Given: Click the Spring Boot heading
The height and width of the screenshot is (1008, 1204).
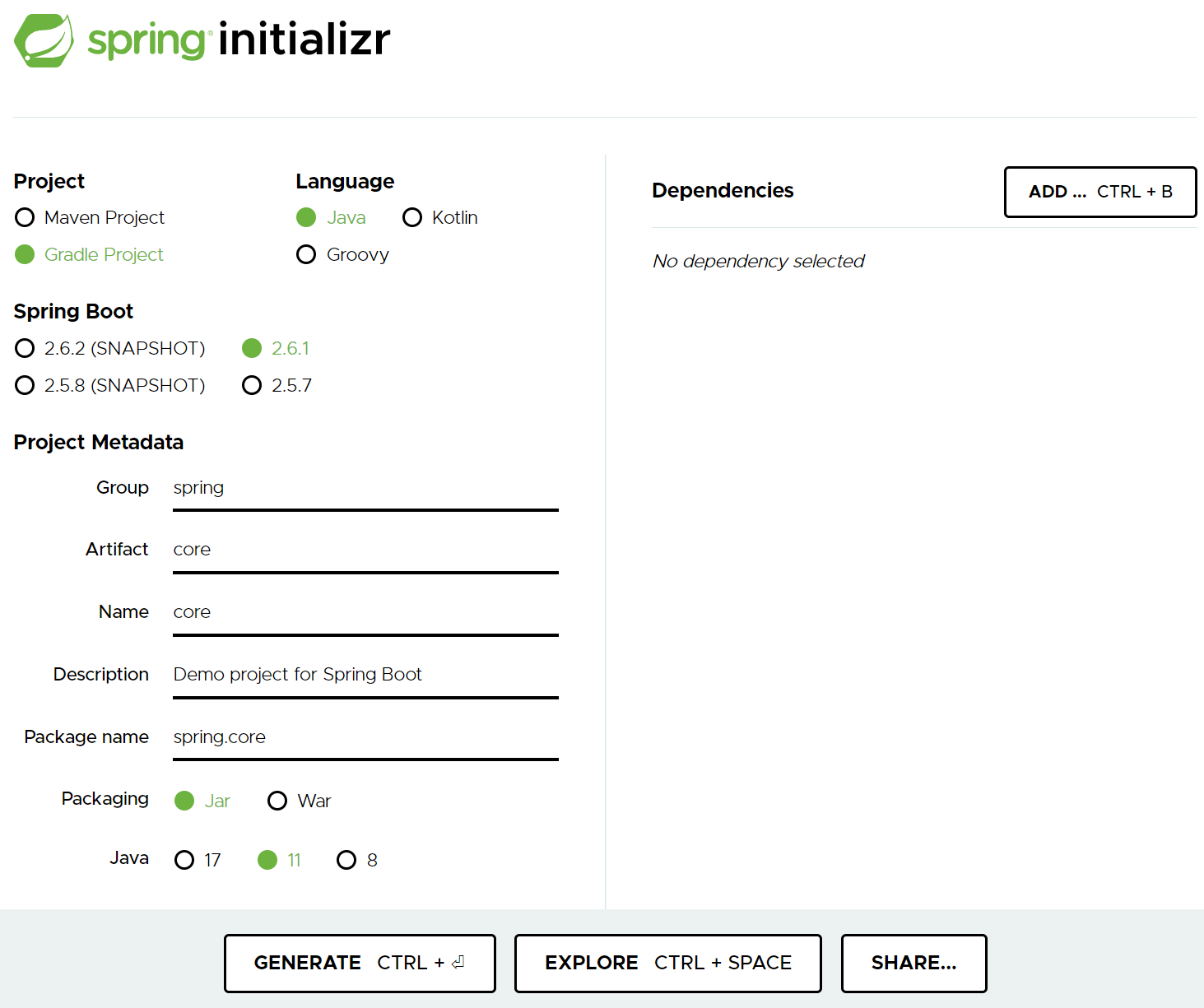Looking at the screenshot, I should coord(73,312).
